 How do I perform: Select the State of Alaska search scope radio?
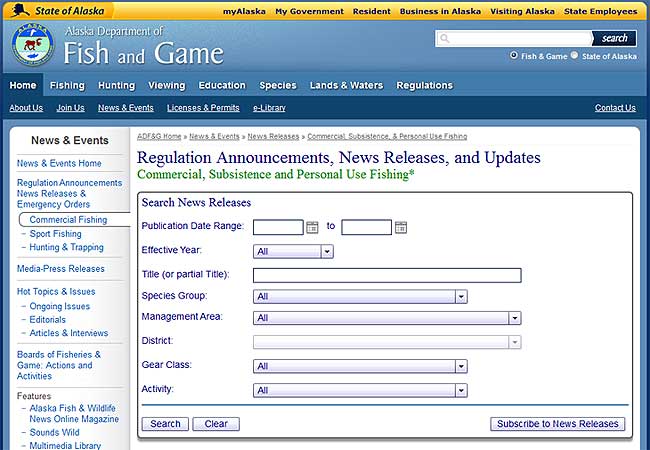574,55
